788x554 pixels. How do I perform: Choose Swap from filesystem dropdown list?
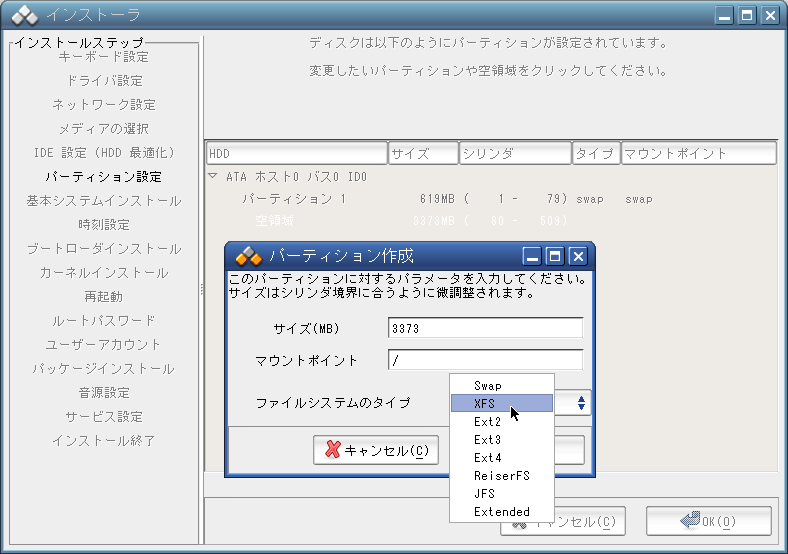click(500, 385)
